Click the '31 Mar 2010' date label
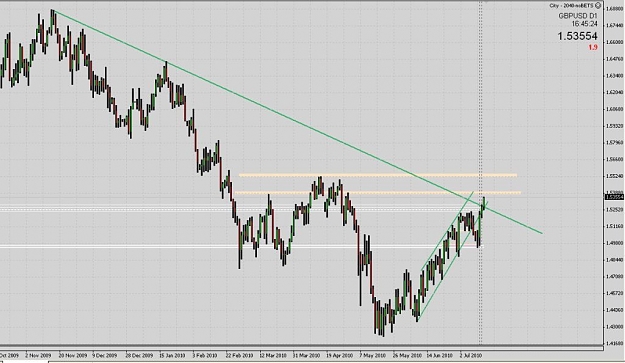625x363 pixels. coord(306,355)
